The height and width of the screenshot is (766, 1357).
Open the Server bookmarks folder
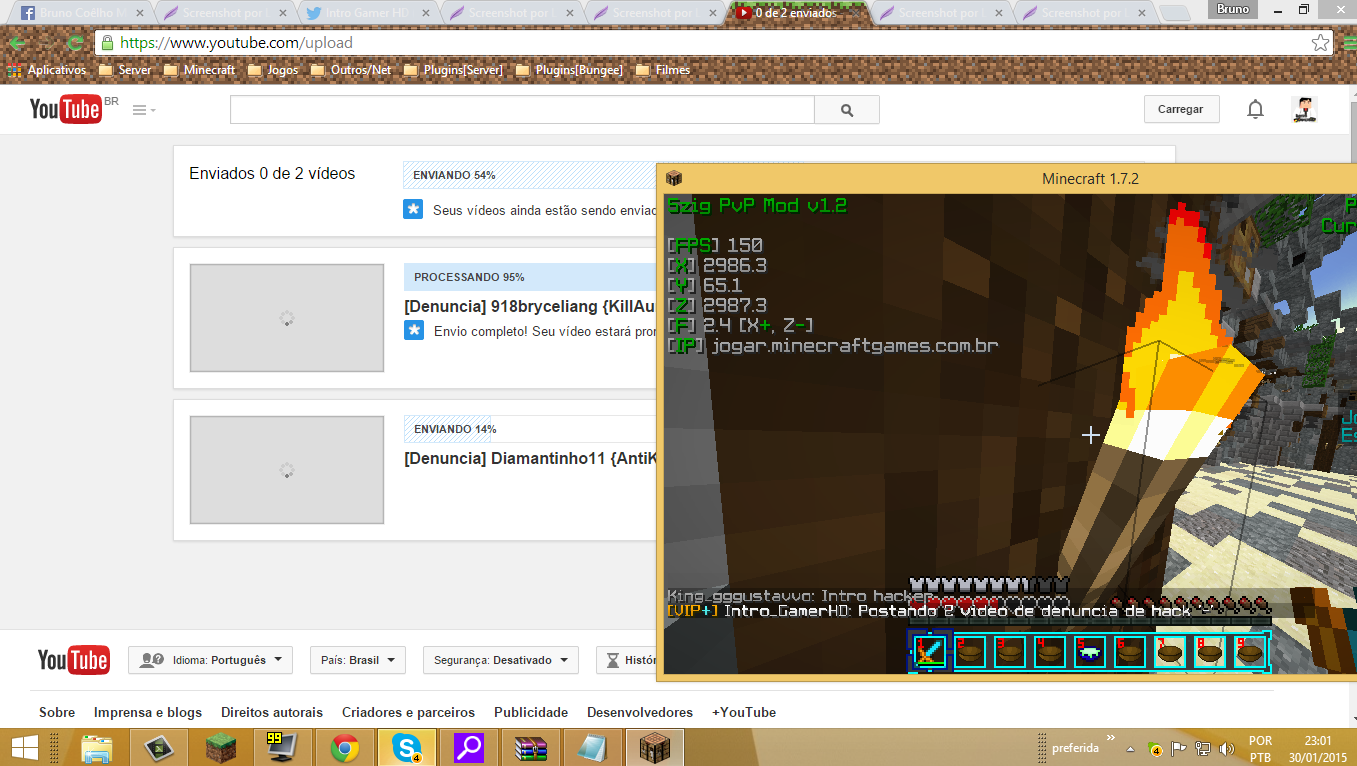click(x=125, y=70)
